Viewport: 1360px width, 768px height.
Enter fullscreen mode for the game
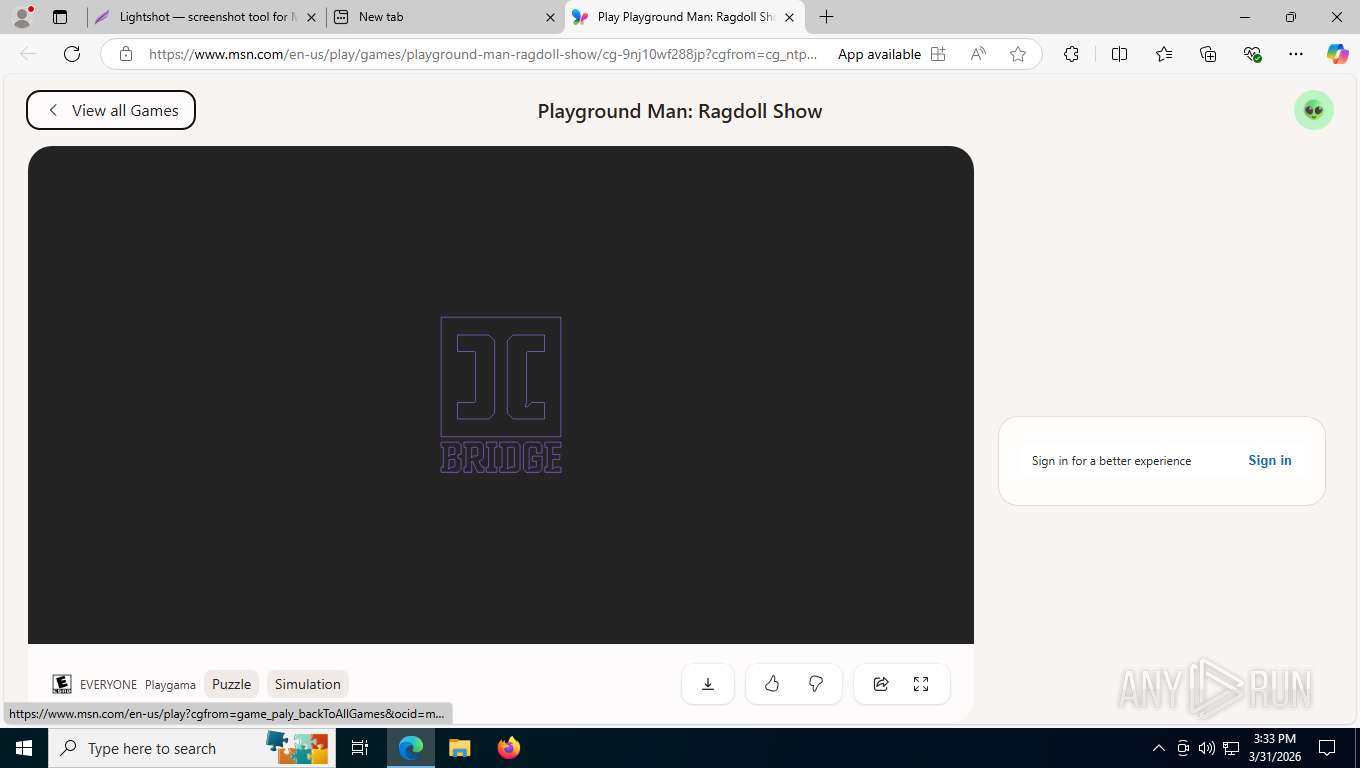click(921, 684)
